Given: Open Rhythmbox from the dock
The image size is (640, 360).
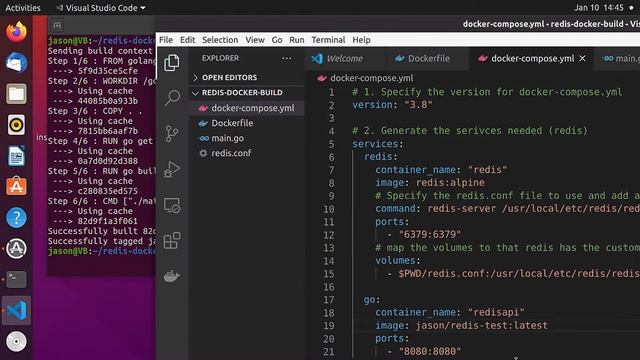Looking at the screenshot, I should (x=16, y=124).
